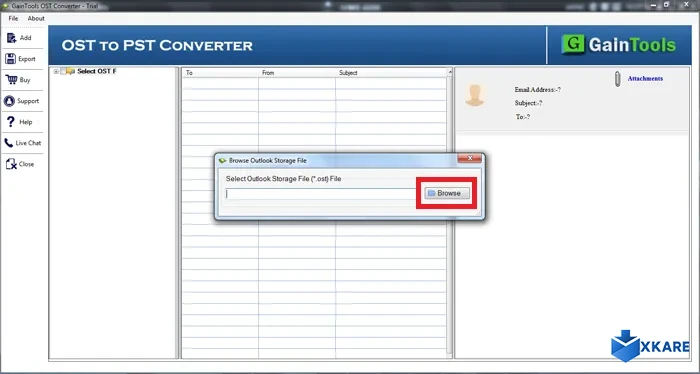Open the Attachments link

(x=645, y=79)
